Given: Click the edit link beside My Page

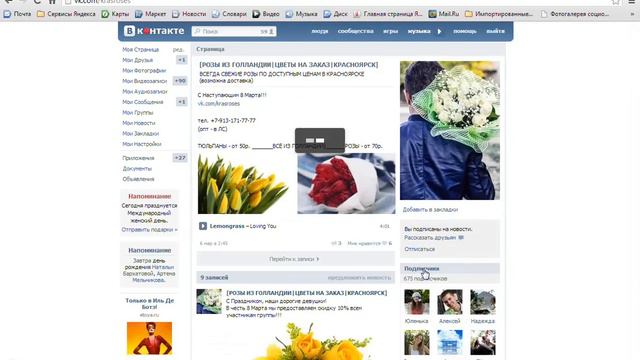Looking at the screenshot, I should click(x=178, y=49).
